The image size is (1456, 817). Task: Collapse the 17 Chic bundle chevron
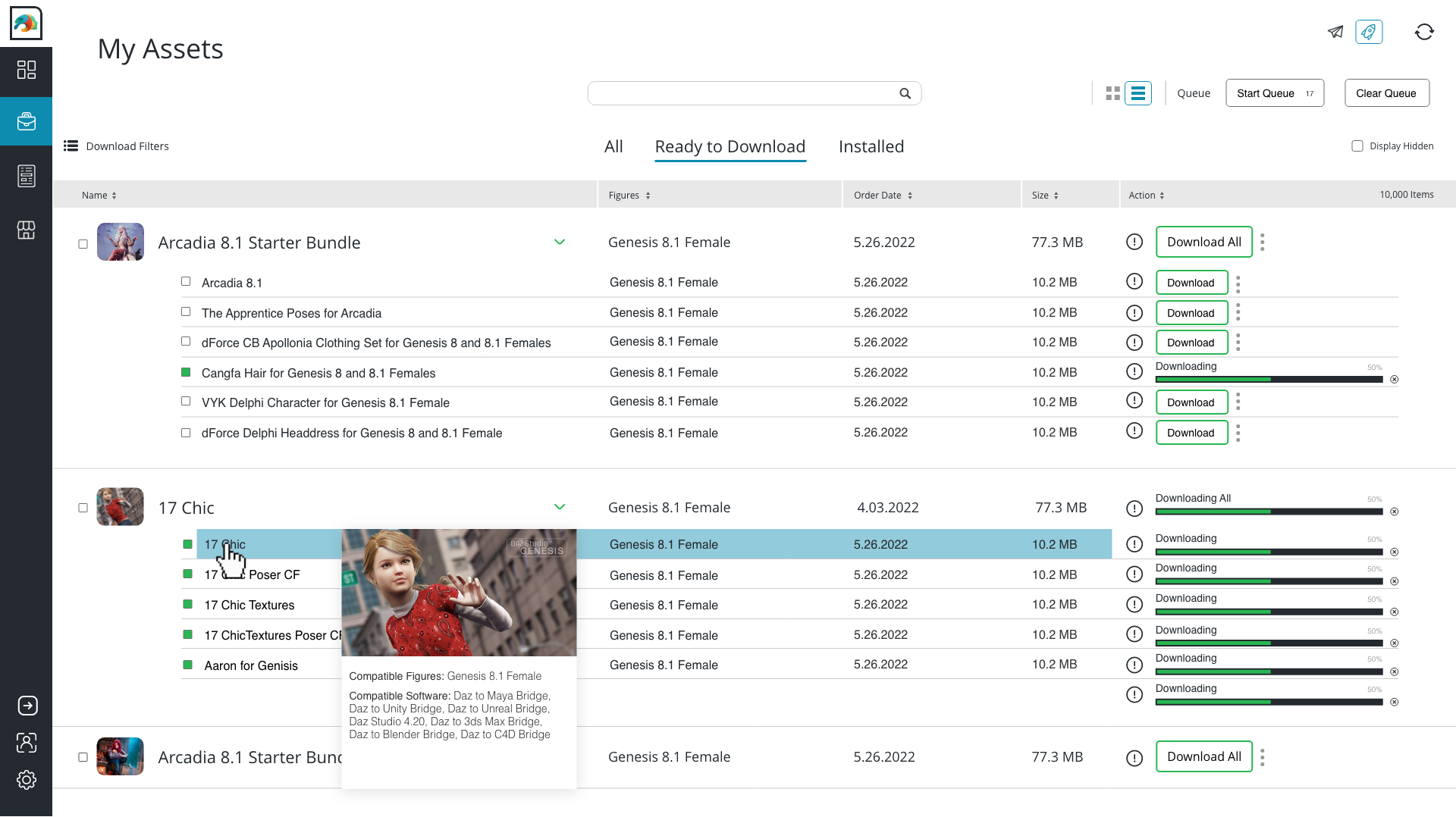(560, 506)
